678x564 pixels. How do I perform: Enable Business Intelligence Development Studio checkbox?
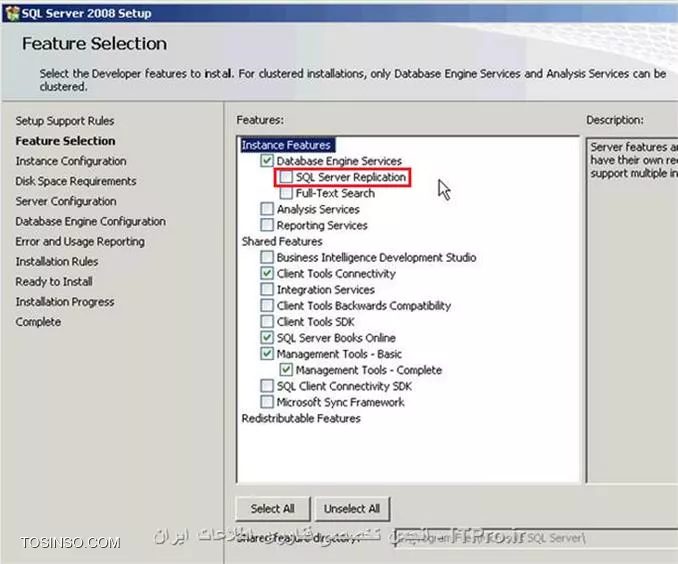pos(267,257)
